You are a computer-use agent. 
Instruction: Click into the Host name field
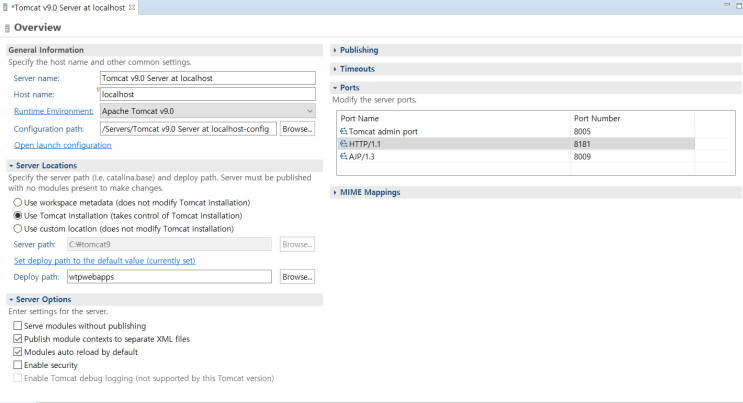click(208, 94)
